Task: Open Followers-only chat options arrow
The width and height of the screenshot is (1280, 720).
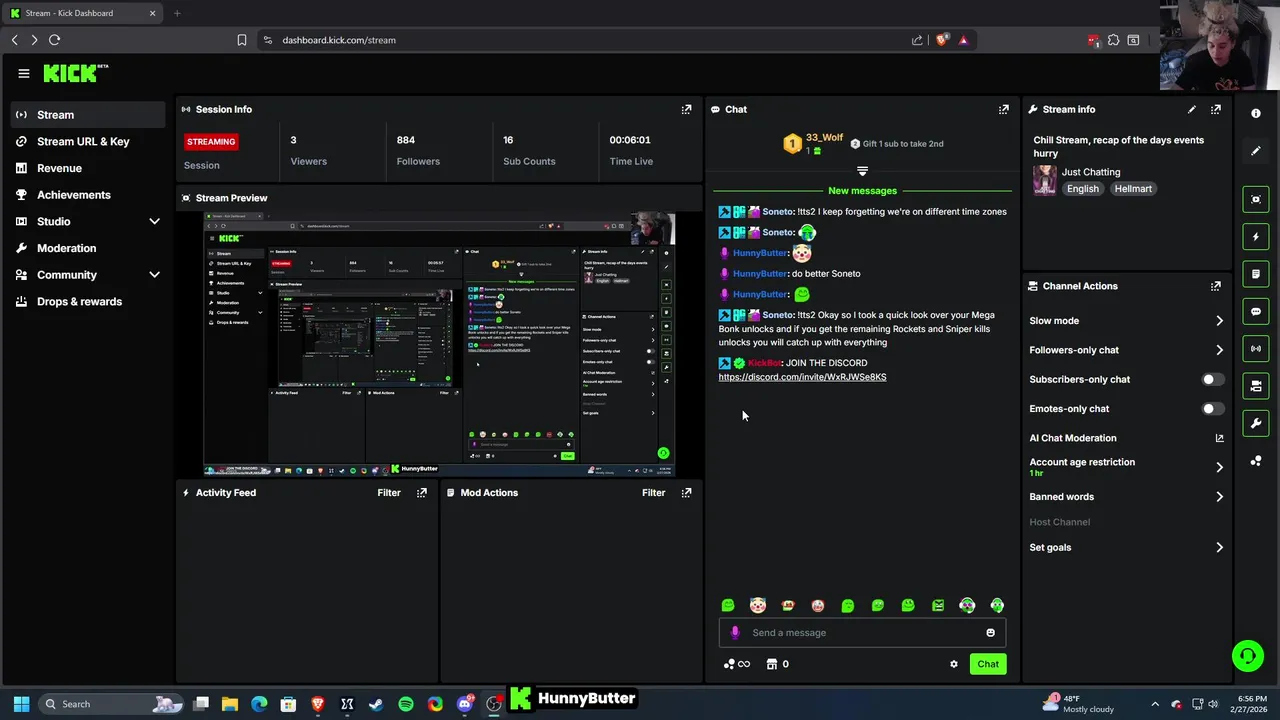Action: [x=1219, y=350]
